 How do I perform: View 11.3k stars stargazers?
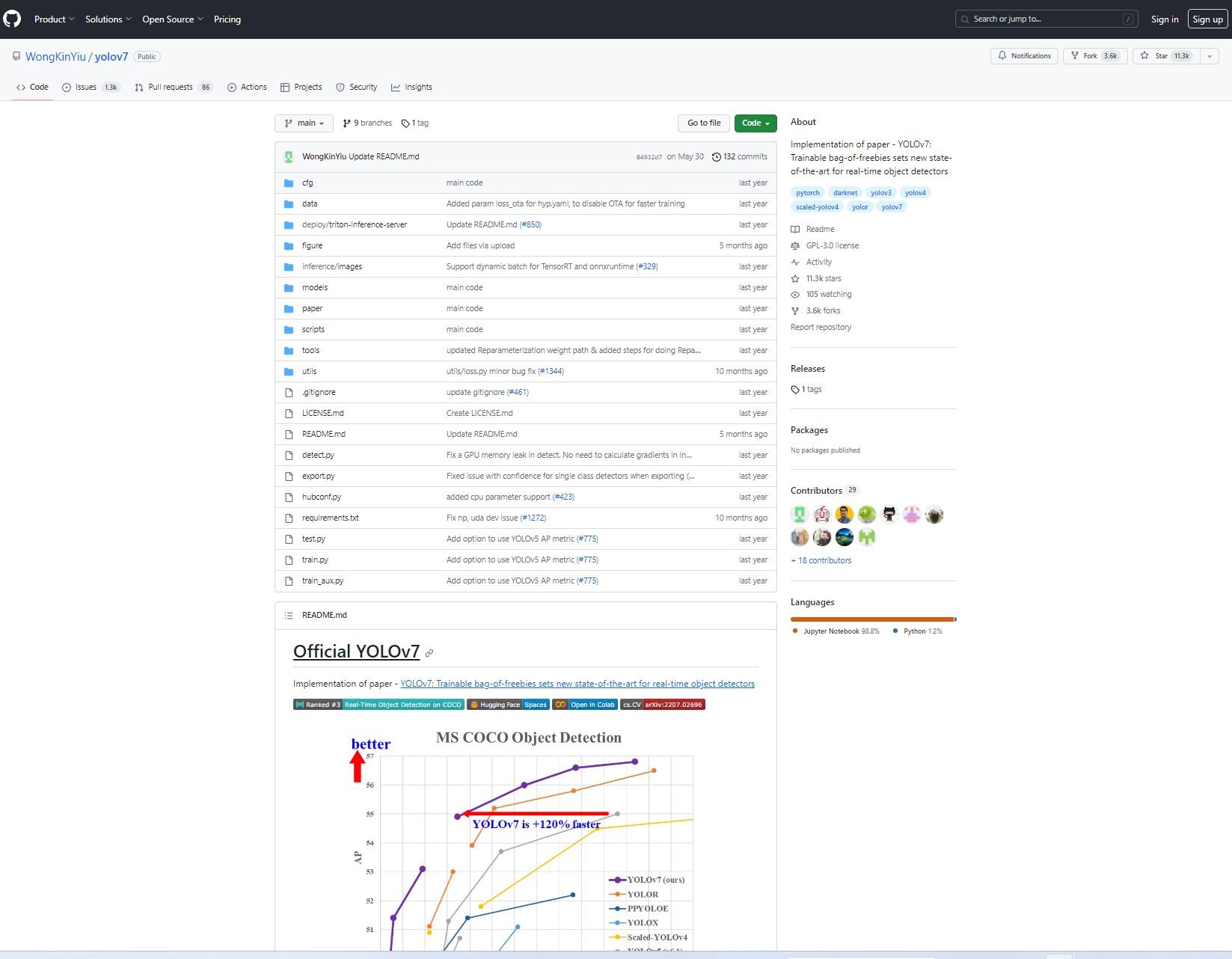816,279
